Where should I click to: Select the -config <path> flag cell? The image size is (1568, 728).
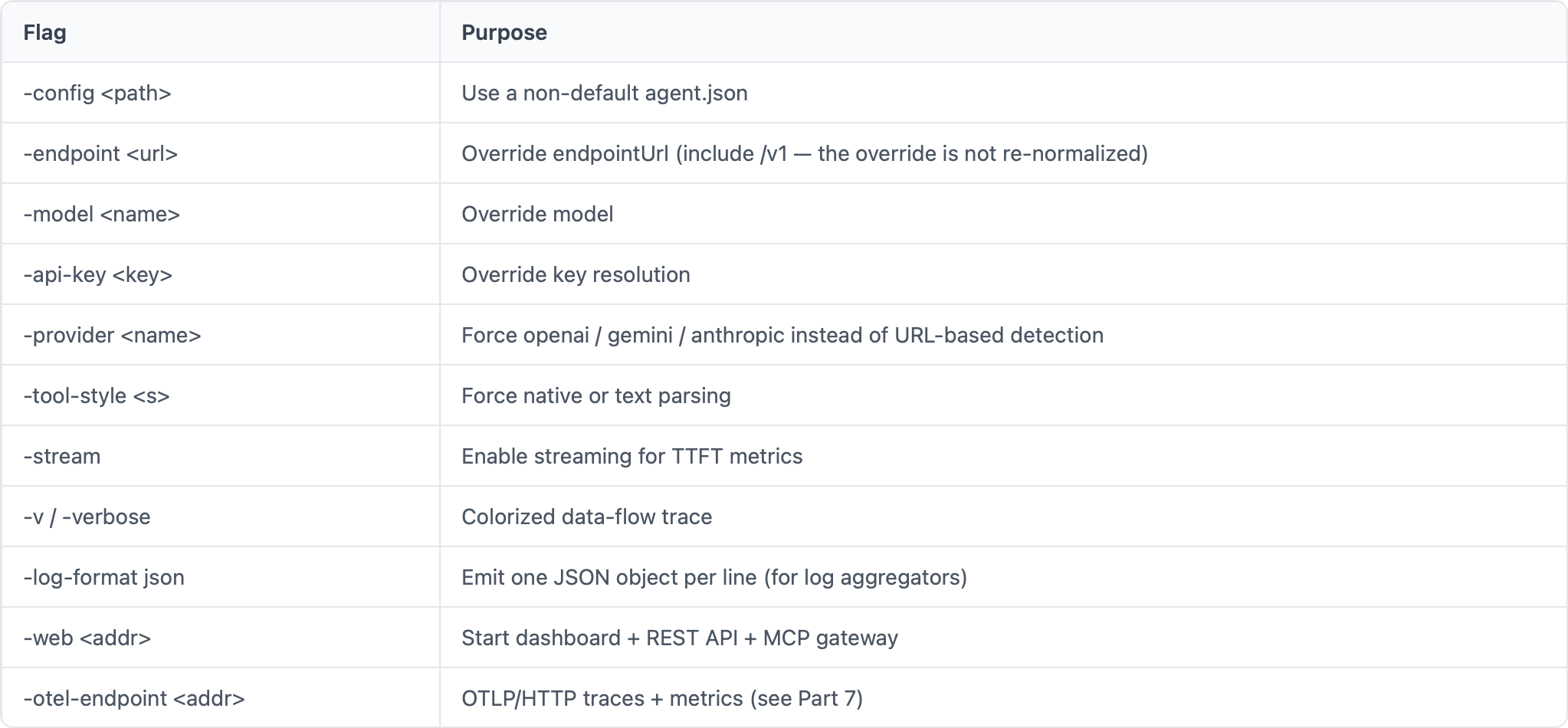[x=221, y=93]
